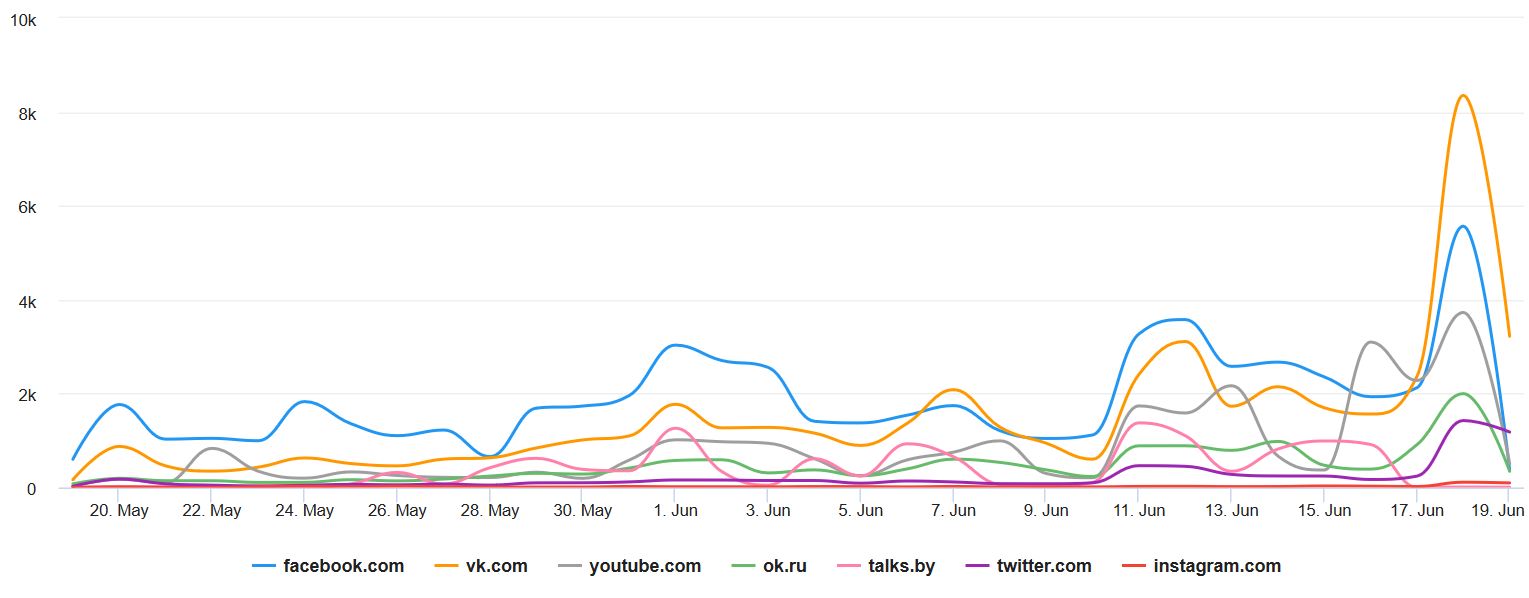1529x598 pixels.
Task: Click the red line marker beside instagram.com
Action: tap(1134, 566)
